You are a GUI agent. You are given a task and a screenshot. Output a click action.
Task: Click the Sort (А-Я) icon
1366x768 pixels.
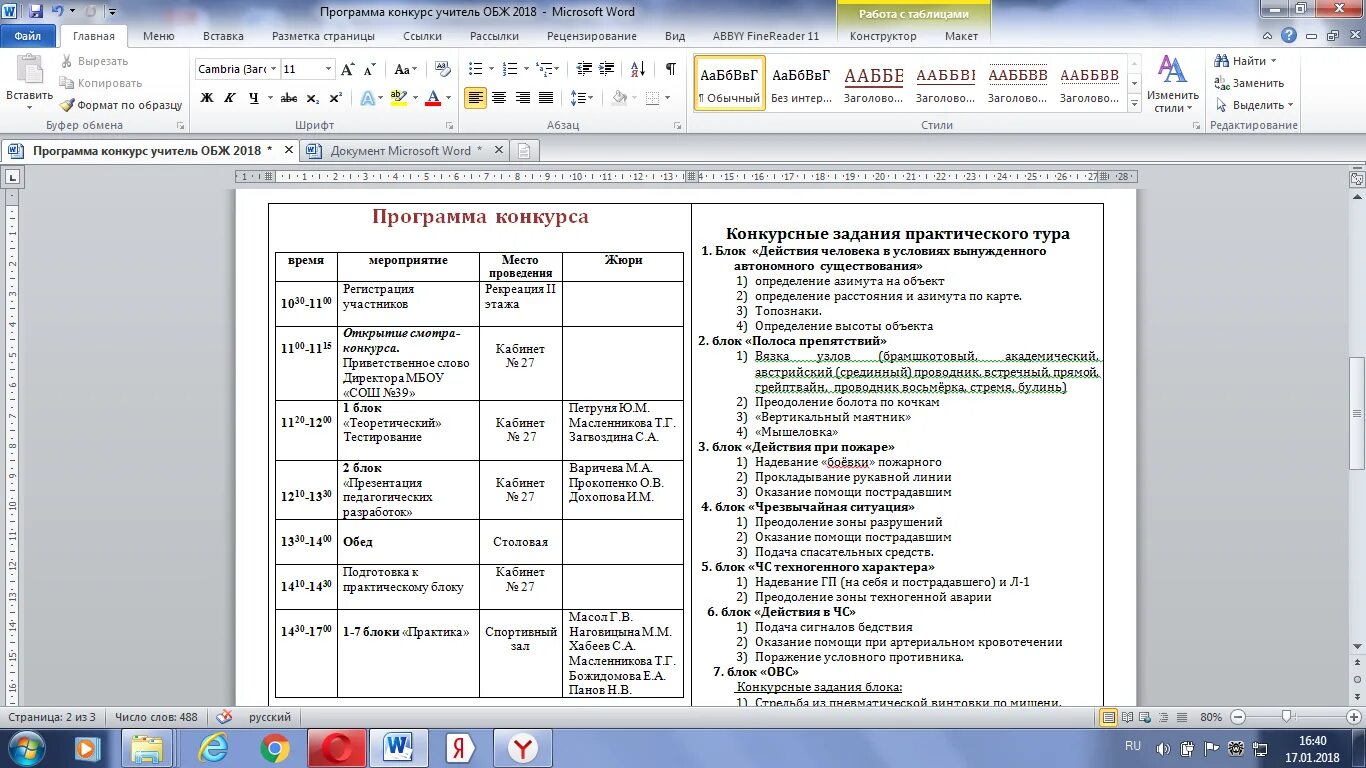point(637,70)
